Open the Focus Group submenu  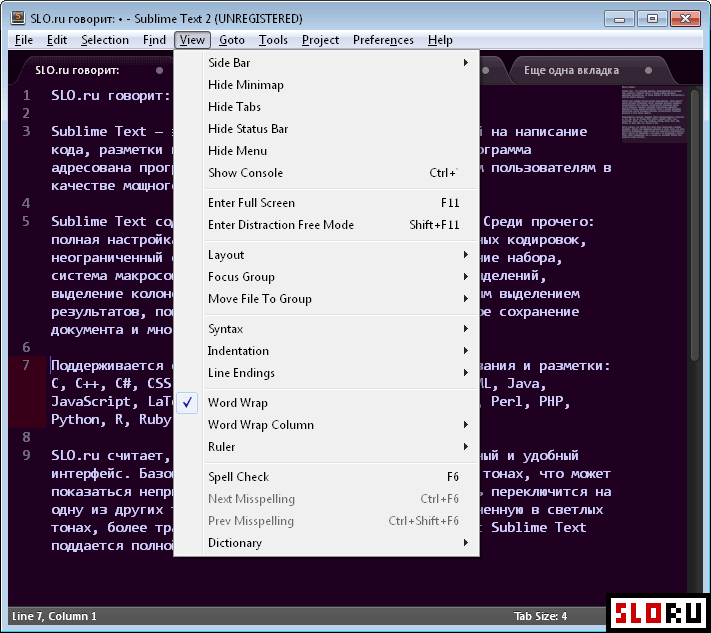click(x=326, y=277)
